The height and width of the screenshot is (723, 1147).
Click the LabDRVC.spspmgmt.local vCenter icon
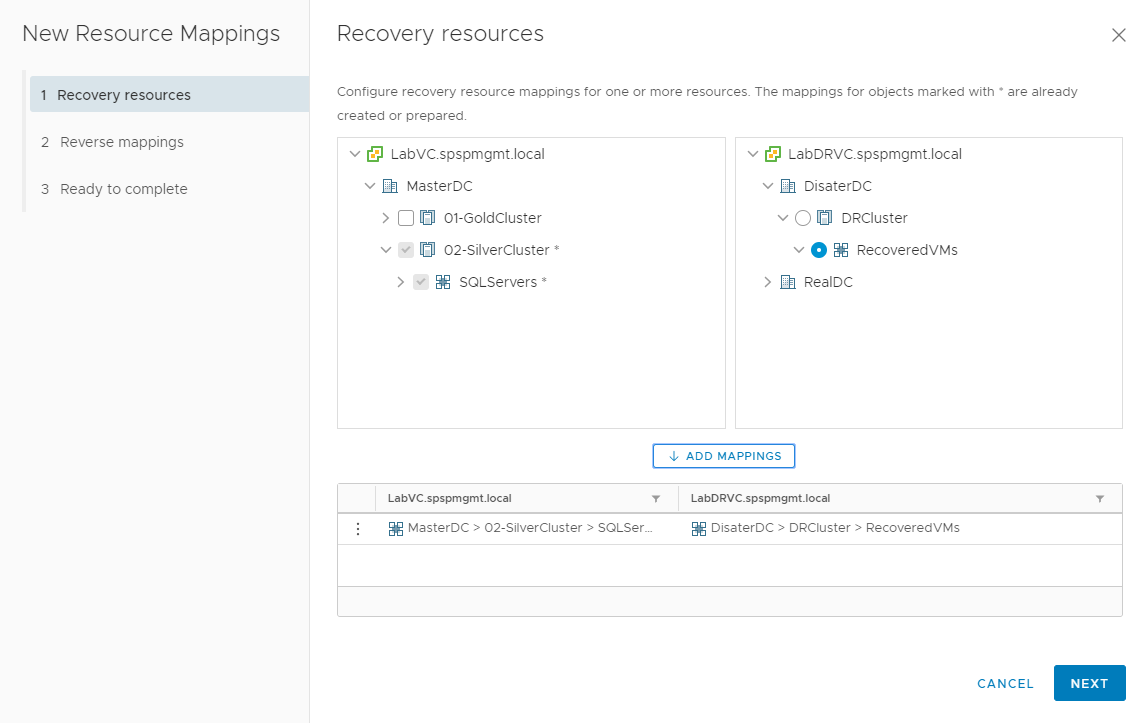pos(772,154)
